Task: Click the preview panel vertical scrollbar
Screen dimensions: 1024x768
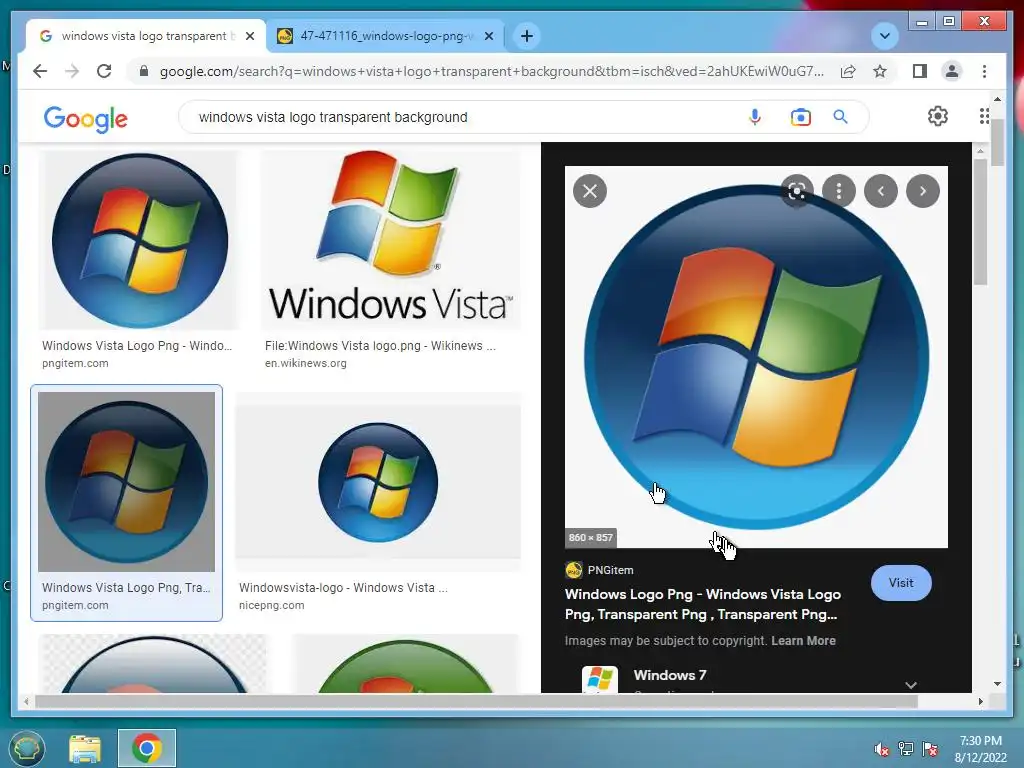Action: coord(980,222)
